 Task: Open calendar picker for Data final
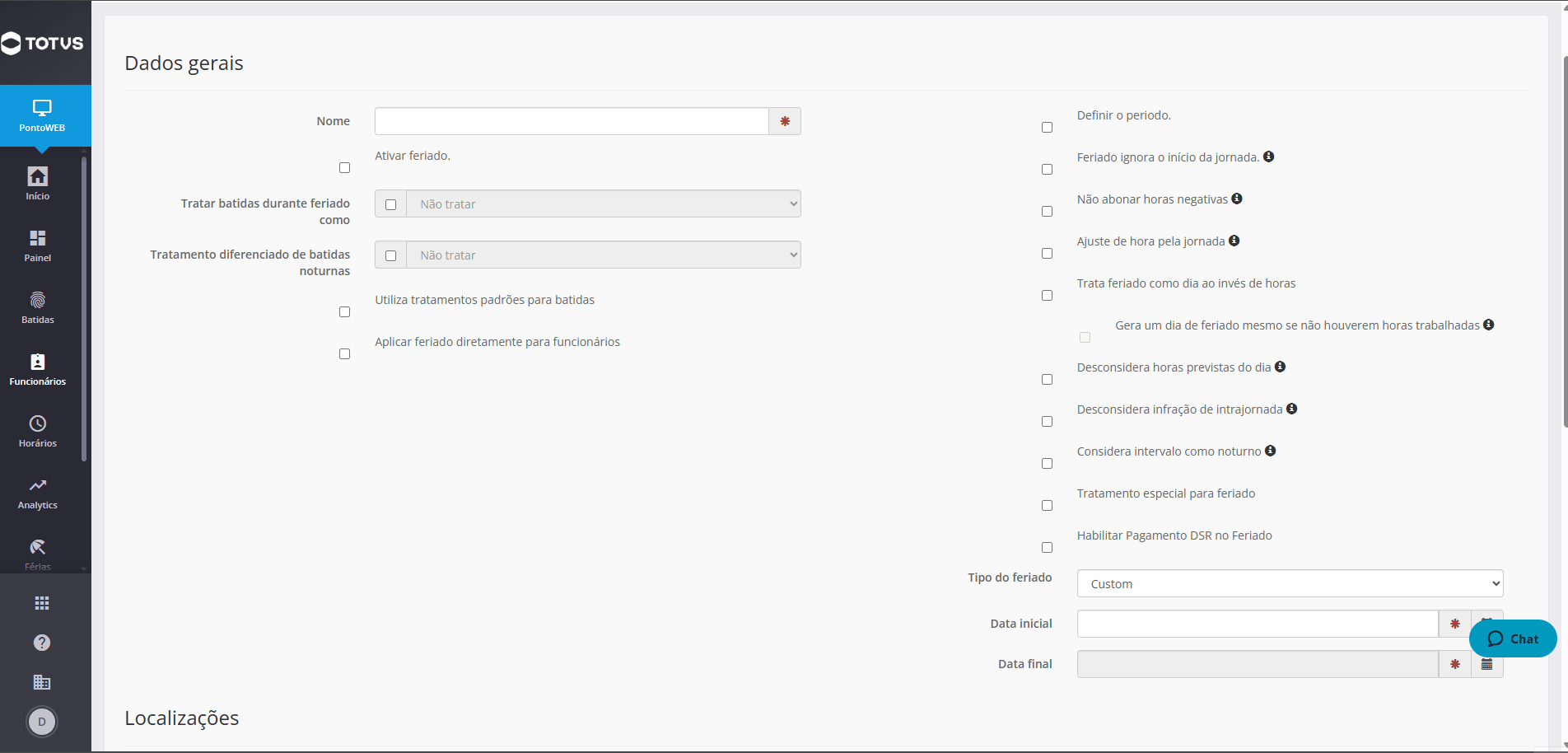[1487, 664]
